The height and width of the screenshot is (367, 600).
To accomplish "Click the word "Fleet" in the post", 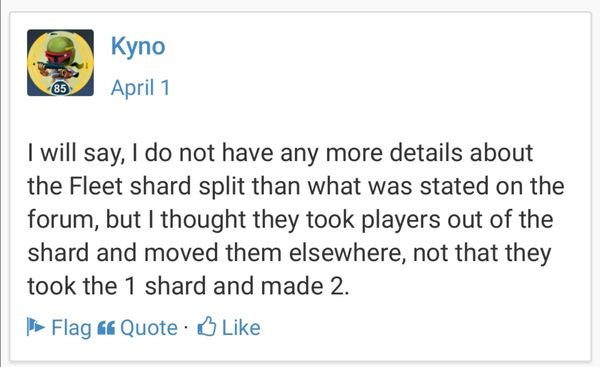I will click(95, 186).
